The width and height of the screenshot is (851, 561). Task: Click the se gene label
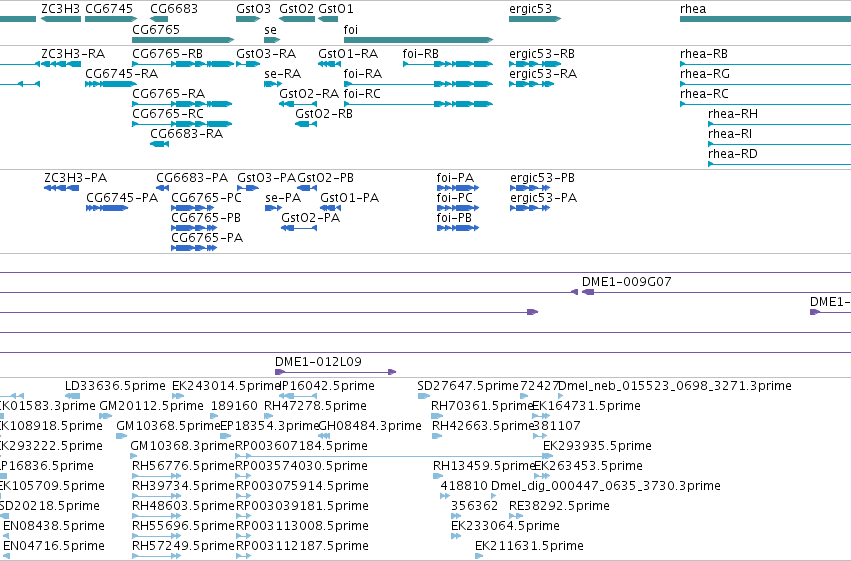[270, 29]
